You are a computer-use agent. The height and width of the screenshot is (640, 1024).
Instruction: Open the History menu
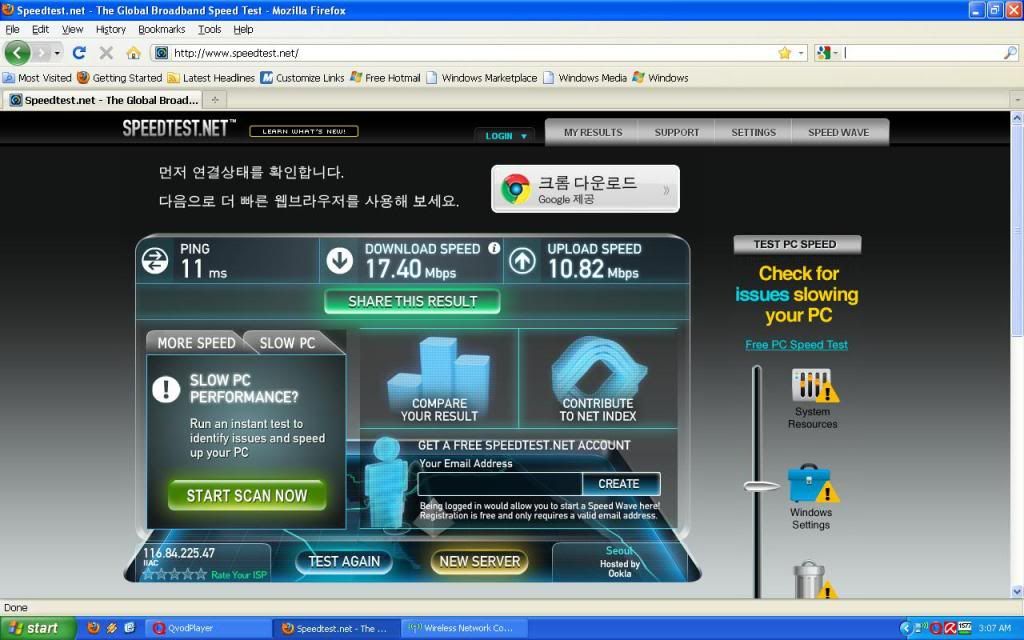(110, 29)
